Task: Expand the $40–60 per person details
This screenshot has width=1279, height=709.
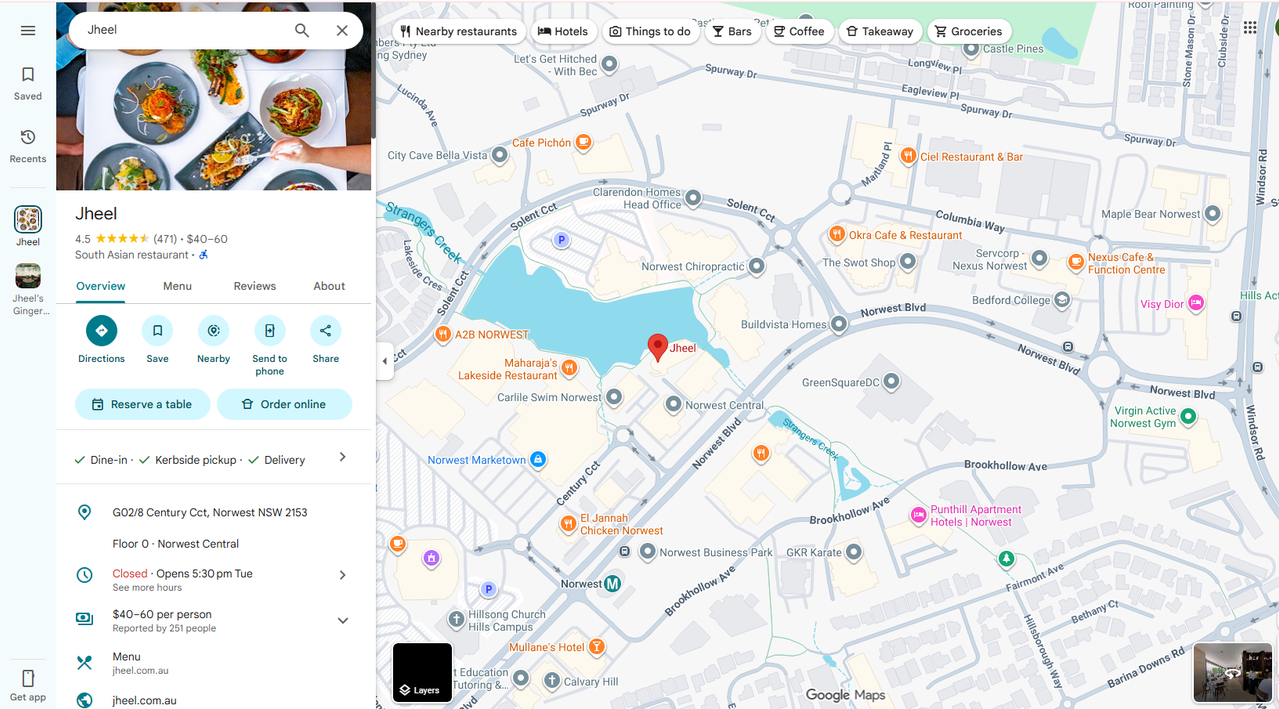Action: (x=342, y=620)
